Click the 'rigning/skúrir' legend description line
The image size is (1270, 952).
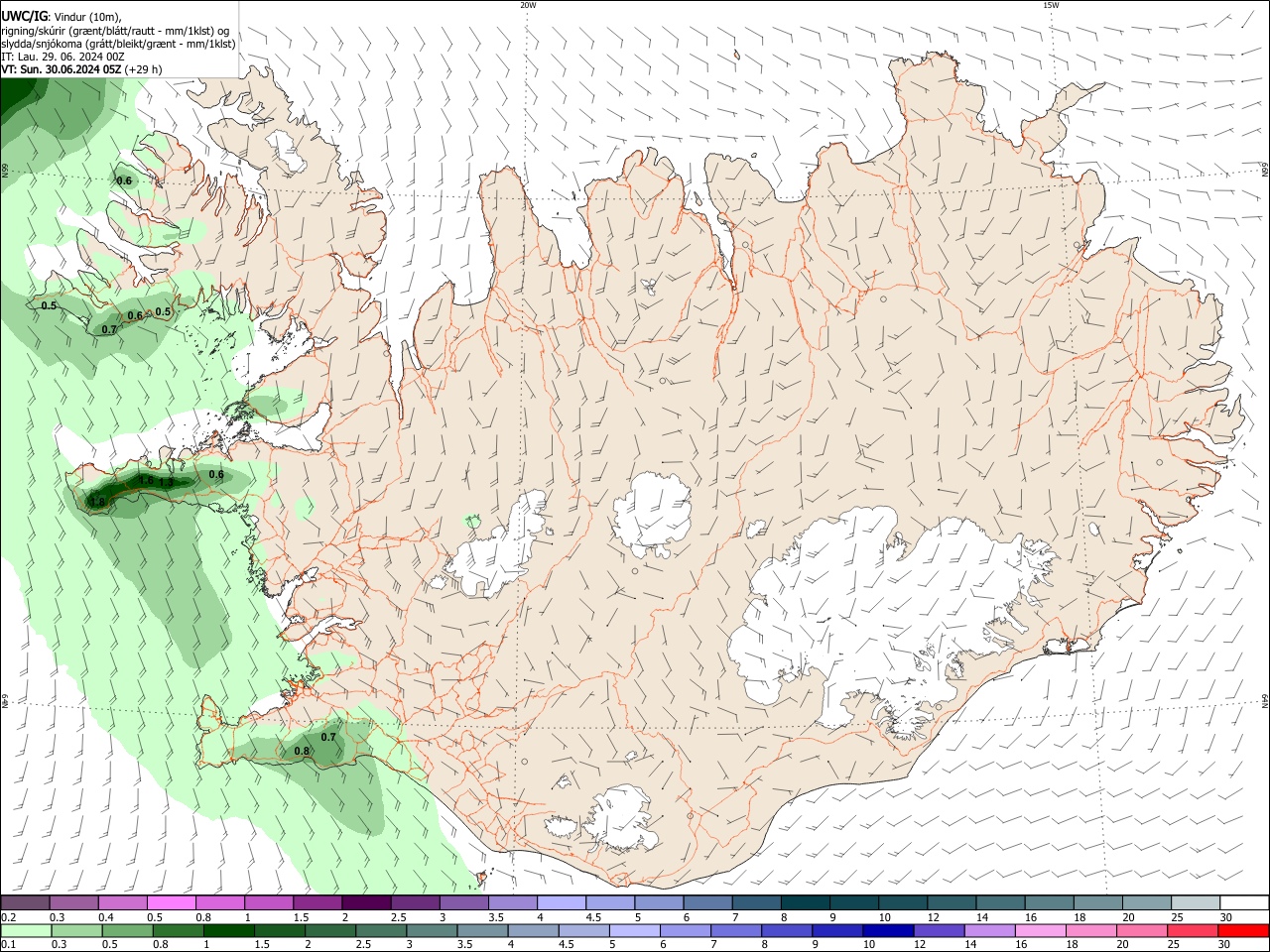pos(115,31)
